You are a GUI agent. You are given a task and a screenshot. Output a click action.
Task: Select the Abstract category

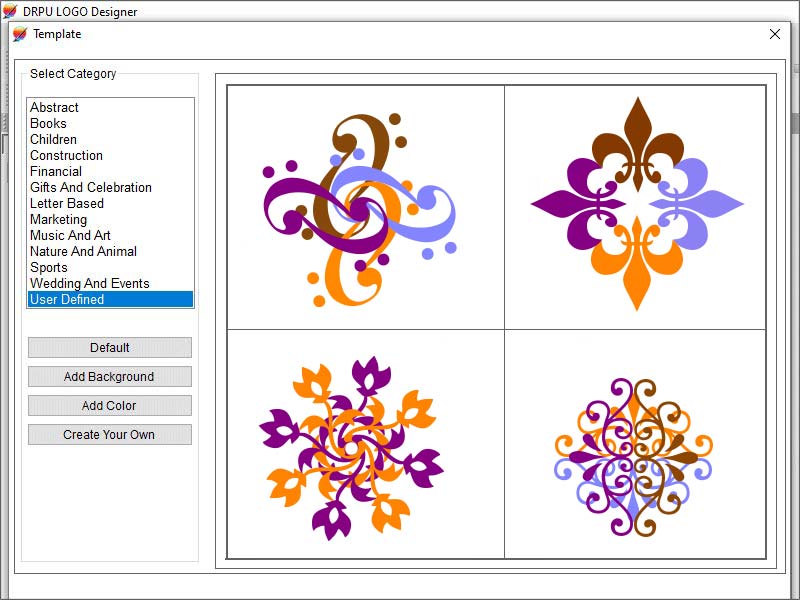[x=55, y=108]
